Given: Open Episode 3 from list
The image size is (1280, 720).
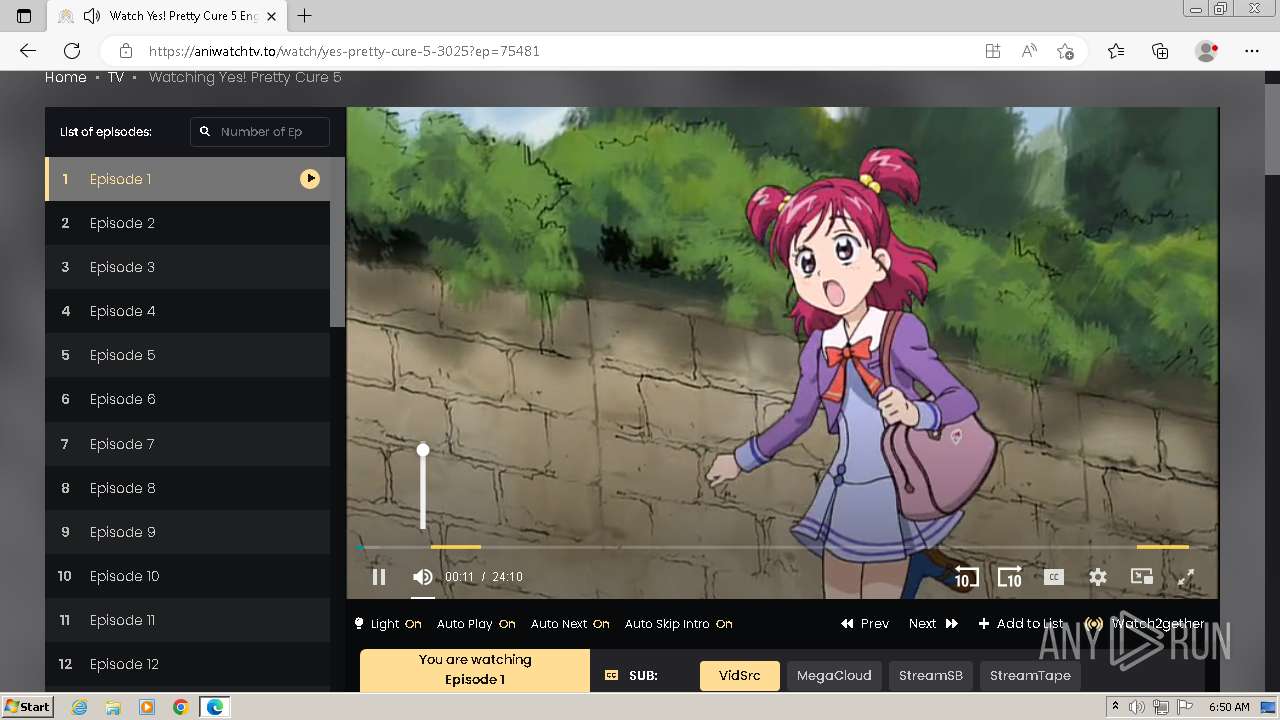Looking at the screenshot, I should pos(187,267).
